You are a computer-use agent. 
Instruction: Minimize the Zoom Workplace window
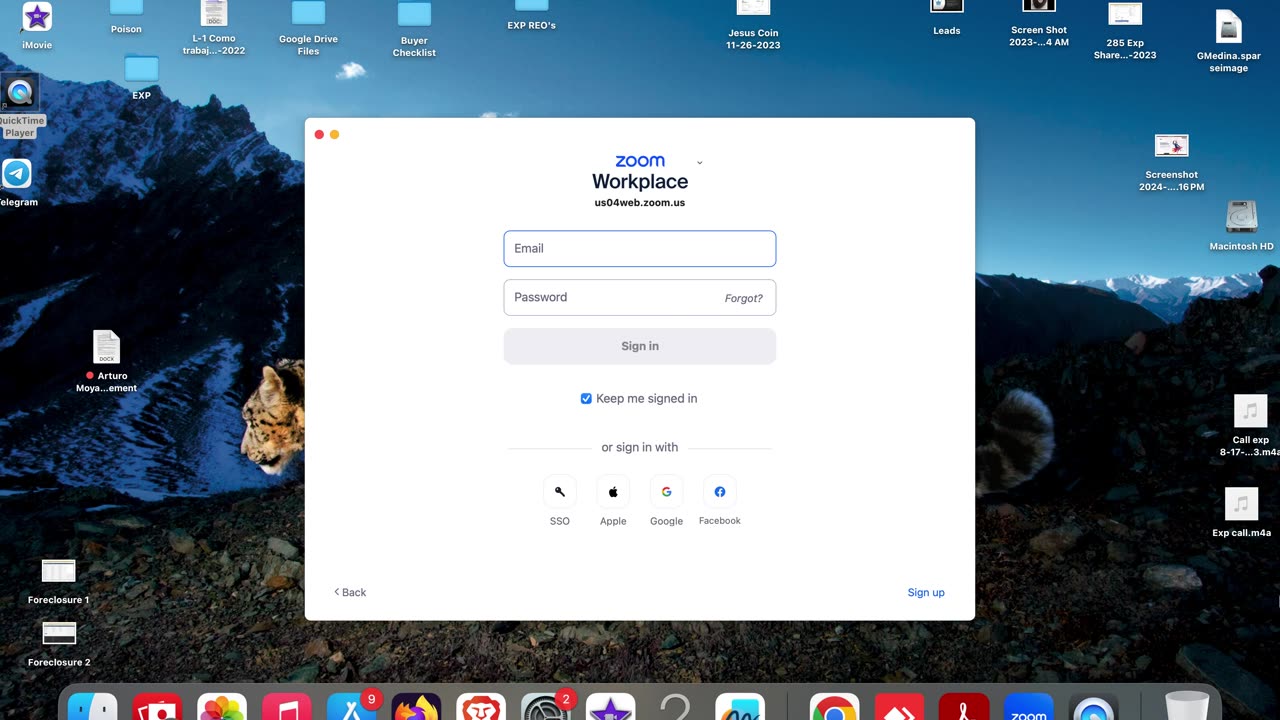click(335, 134)
